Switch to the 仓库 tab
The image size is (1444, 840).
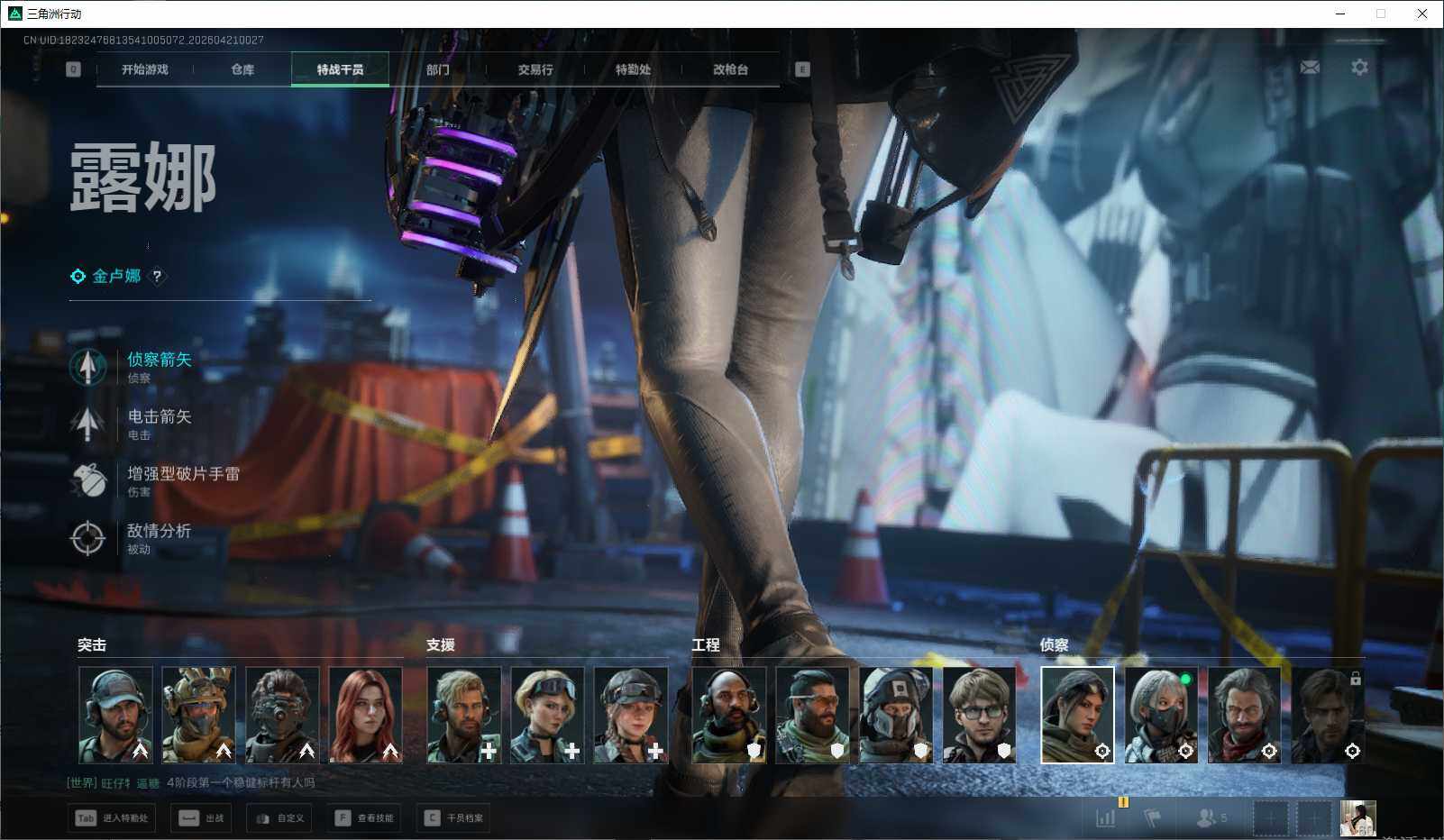tap(242, 69)
